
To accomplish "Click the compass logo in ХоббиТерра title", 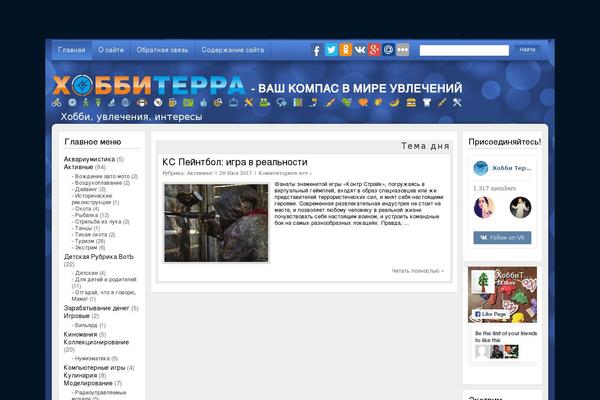I will coord(82,85).
